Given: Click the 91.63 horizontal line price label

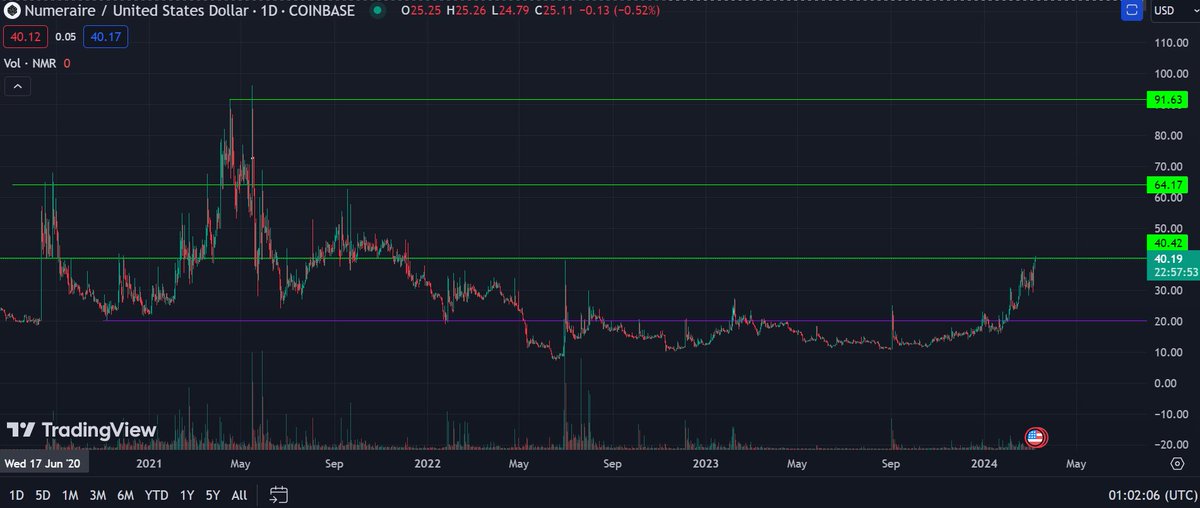Looking at the screenshot, I should point(1168,100).
